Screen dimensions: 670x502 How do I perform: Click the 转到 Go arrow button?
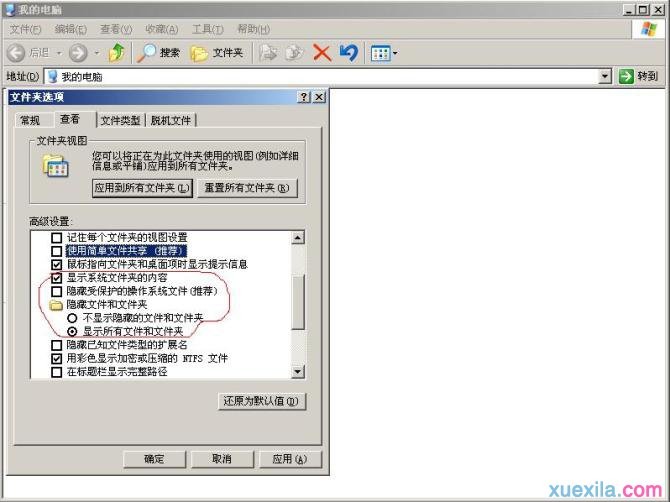point(638,76)
